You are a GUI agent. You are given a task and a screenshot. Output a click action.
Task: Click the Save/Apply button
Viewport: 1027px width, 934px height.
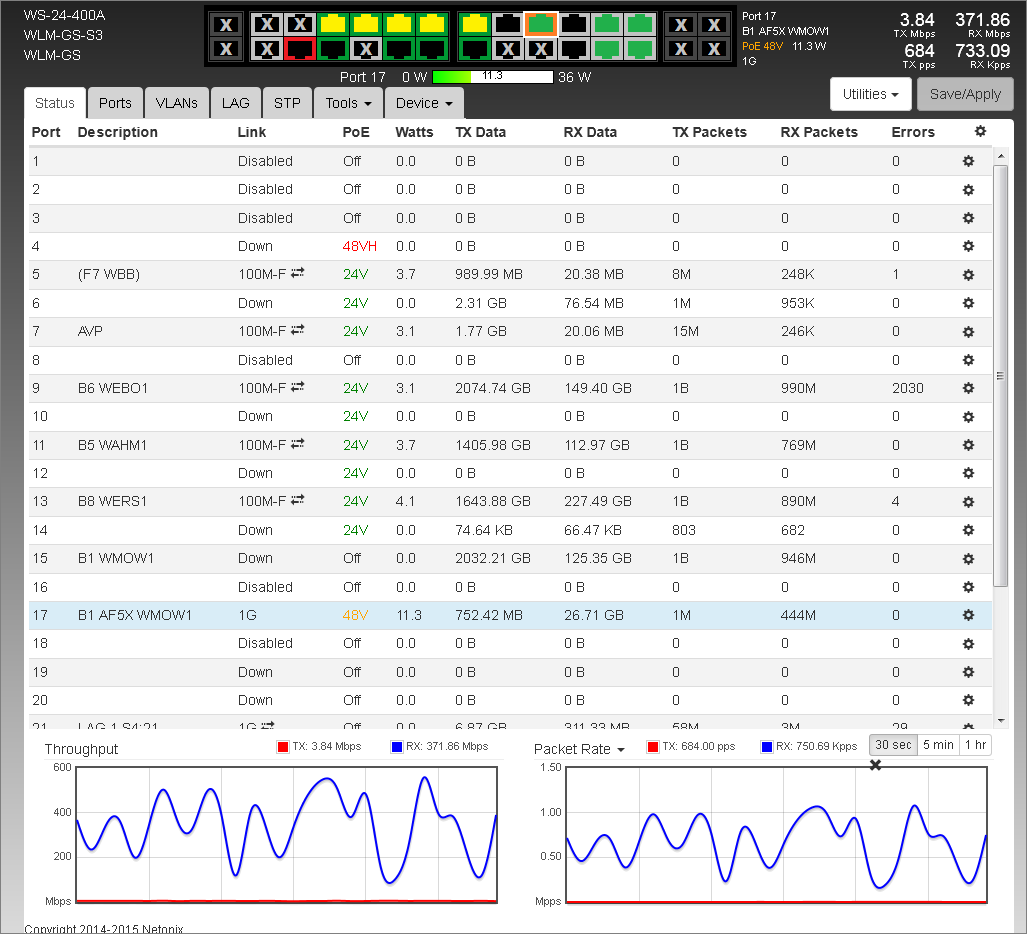965,94
